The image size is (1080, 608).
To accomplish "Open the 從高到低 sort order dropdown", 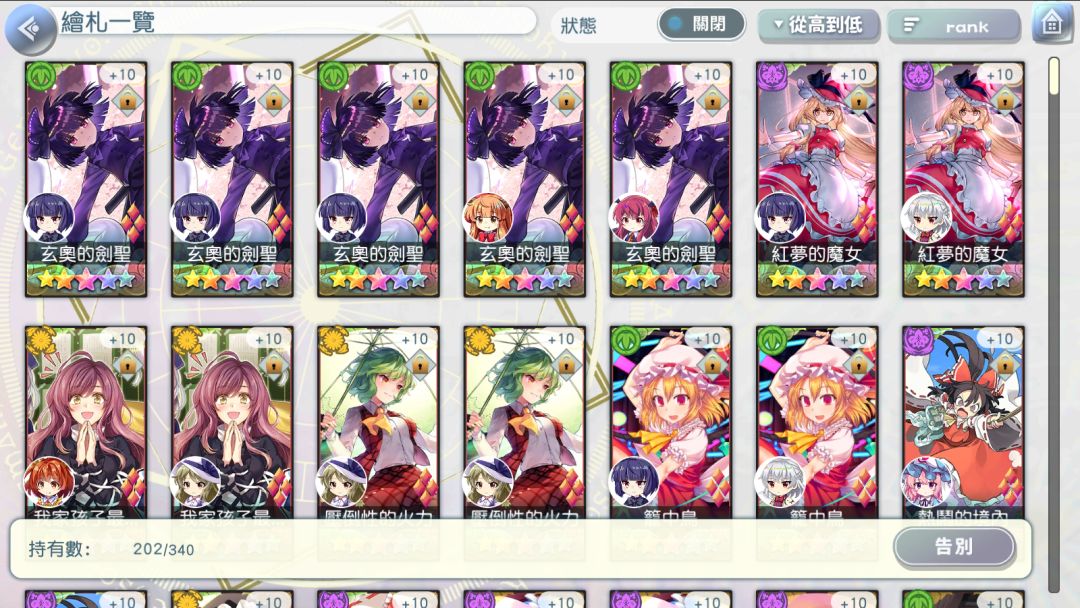I will tap(818, 25).
